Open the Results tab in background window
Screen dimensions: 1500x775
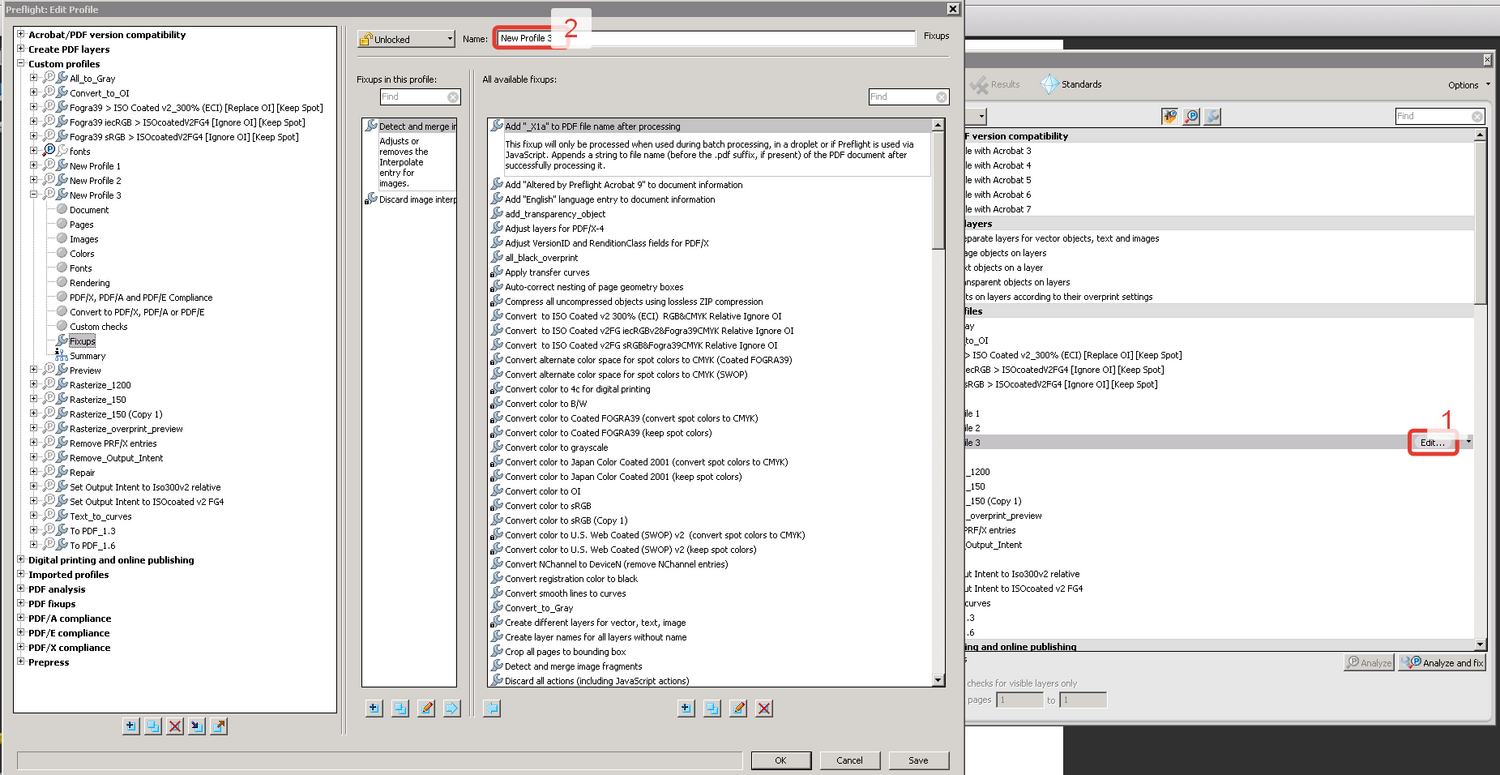point(996,84)
